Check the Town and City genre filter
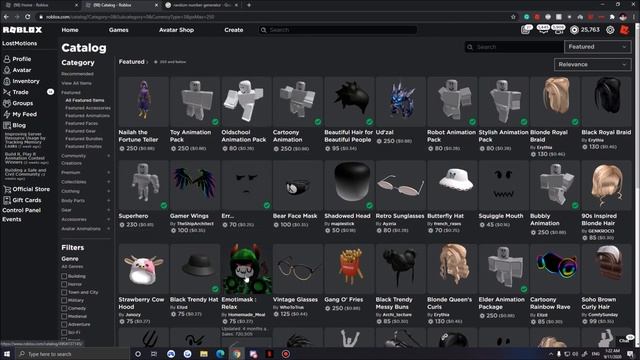The width and height of the screenshot is (640, 360). [x=64, y=292]
